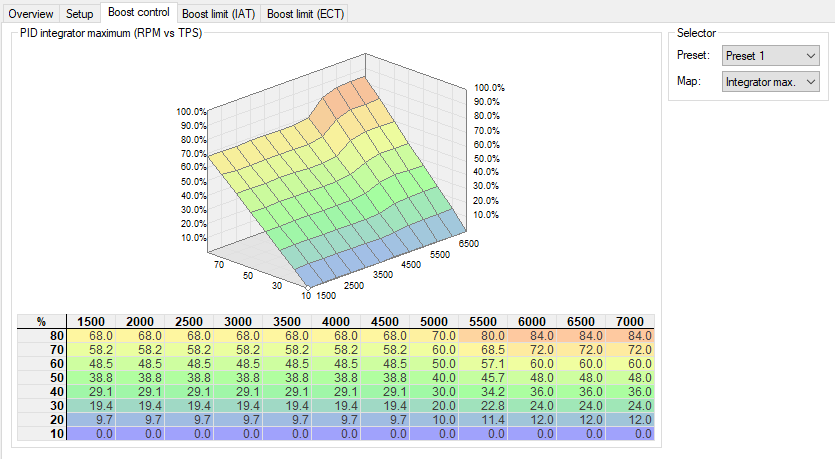Open the Preset 1 dropdown
The image size is (835, 459).
(771, 55)
